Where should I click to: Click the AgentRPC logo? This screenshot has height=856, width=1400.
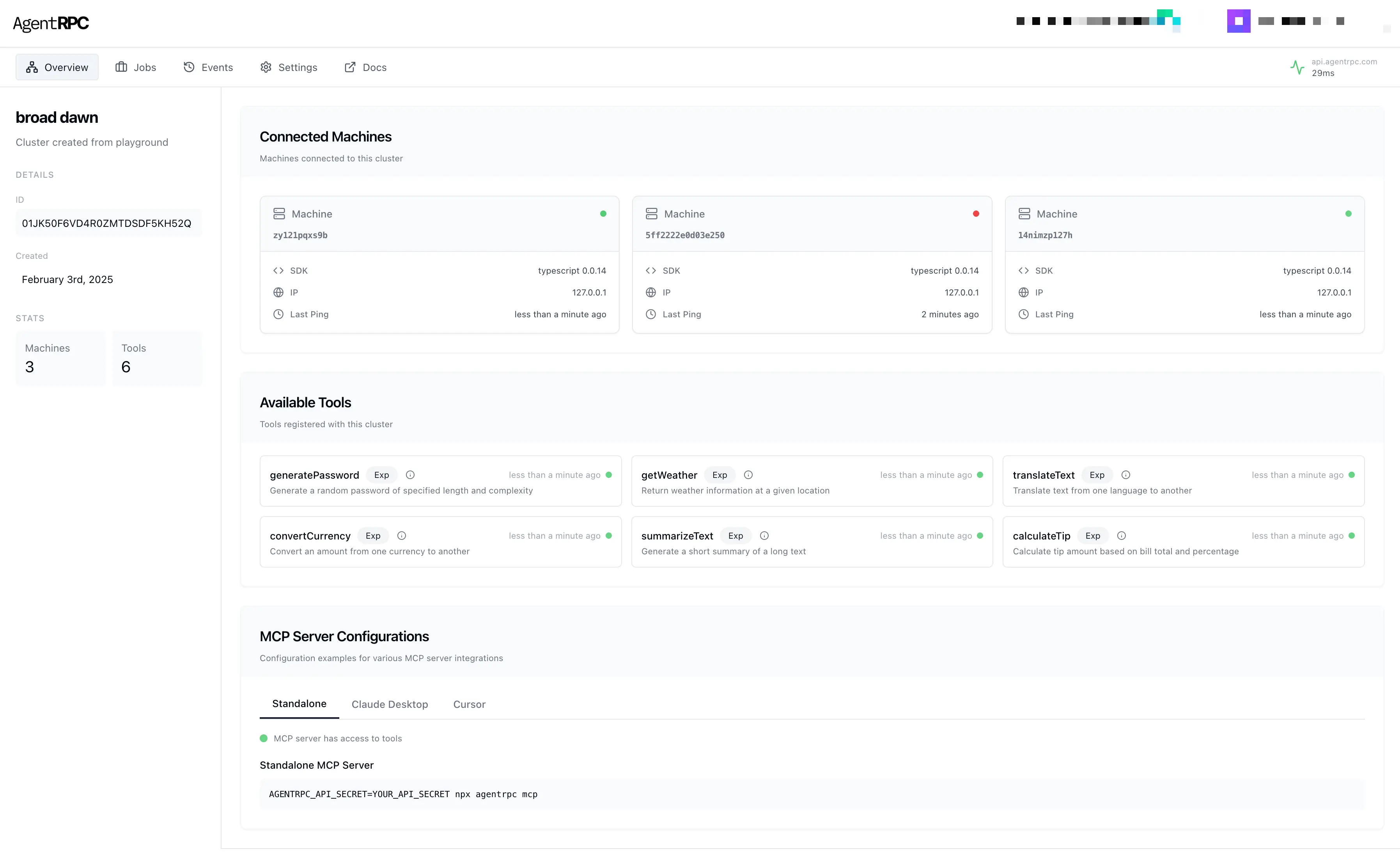[51, 23]
